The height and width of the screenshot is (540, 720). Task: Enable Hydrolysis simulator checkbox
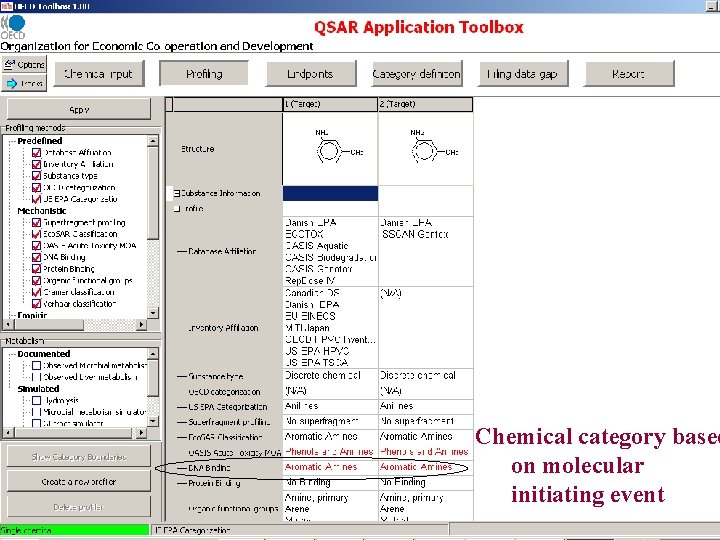pyautogui.click(x=36, y=400)
